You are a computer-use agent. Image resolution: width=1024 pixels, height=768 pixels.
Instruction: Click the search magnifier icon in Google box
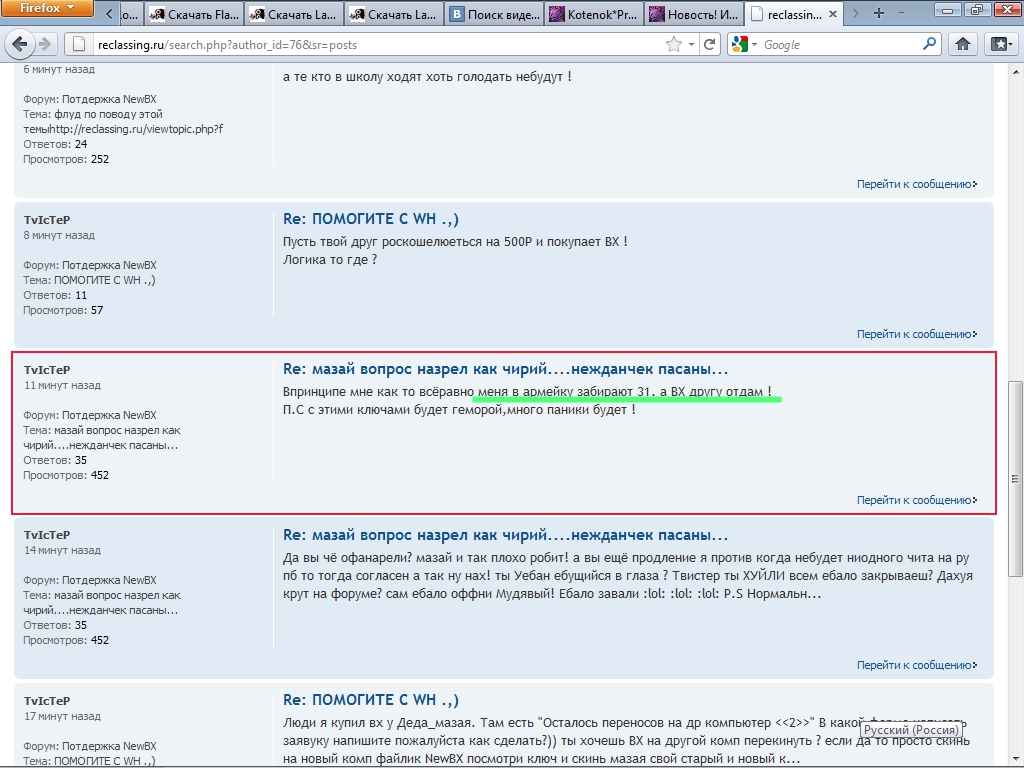(x=929, y=44)
